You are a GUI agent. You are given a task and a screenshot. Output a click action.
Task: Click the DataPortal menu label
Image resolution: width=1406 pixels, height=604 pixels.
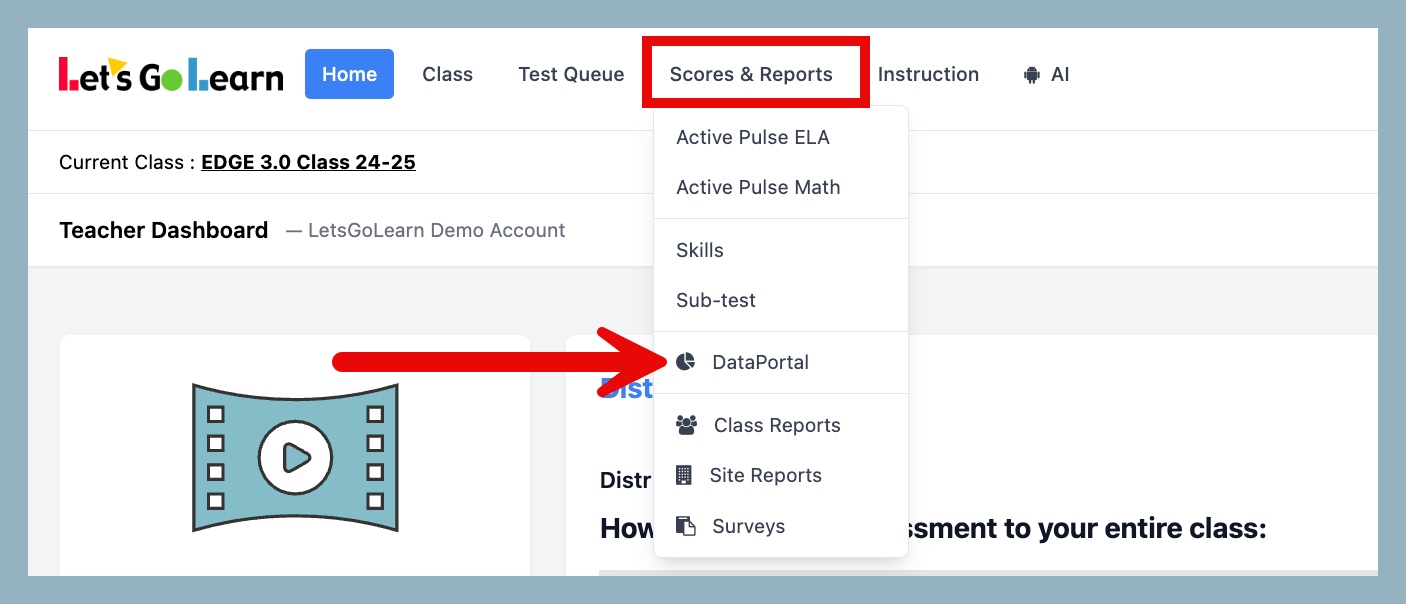(760, 362)
